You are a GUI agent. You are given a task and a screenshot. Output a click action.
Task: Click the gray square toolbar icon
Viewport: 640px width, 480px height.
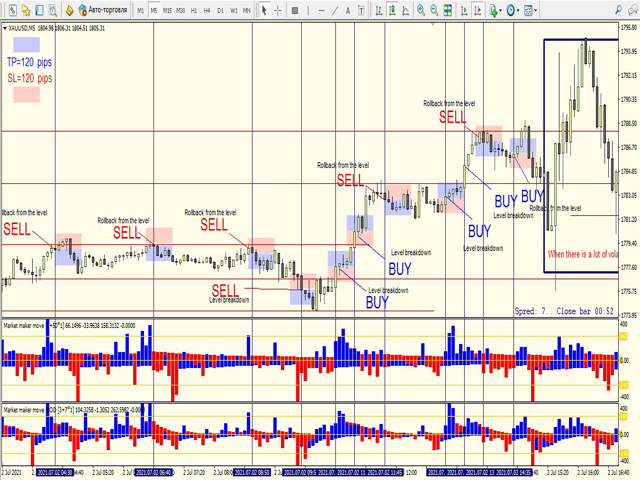pyautogui.click(x=295, y=10)
